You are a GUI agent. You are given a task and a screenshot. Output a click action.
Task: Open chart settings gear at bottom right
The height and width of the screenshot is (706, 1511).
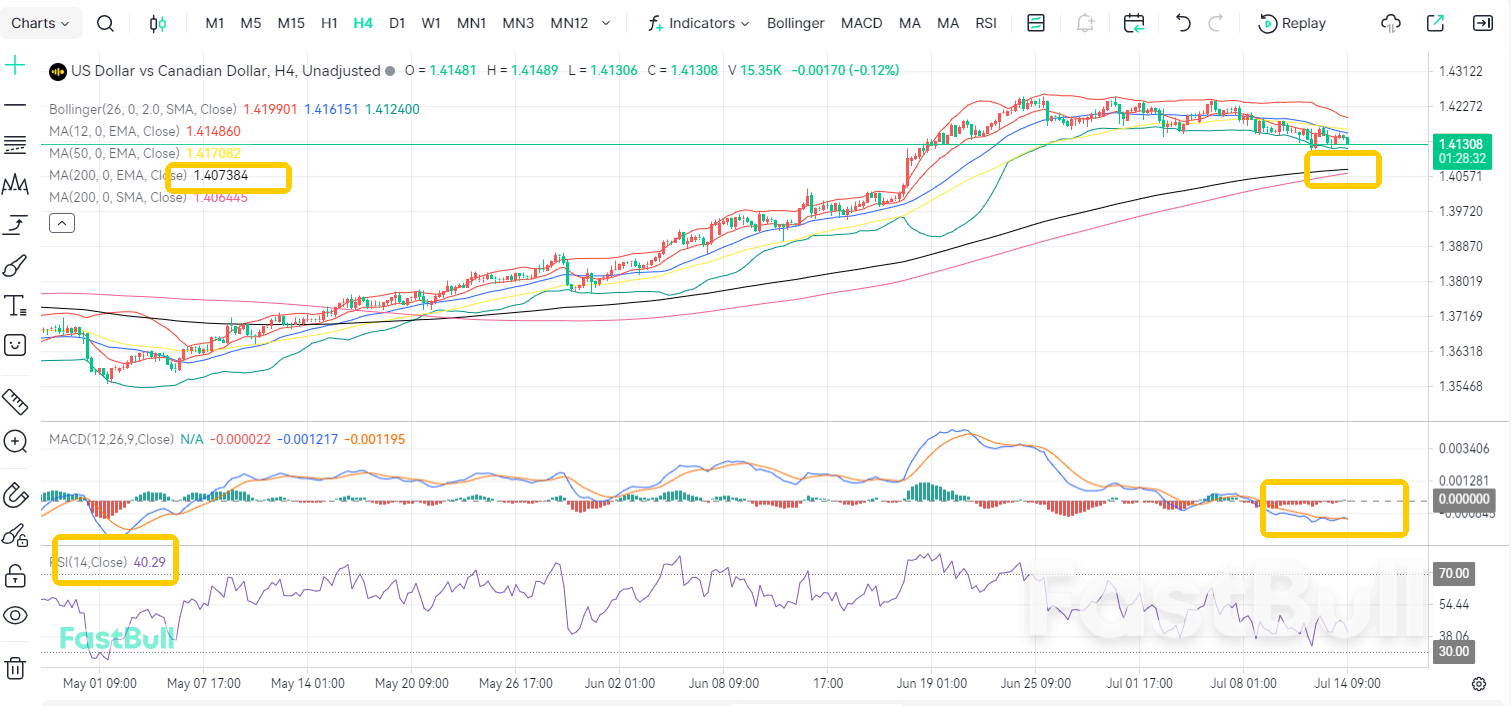pos(1478,684)
